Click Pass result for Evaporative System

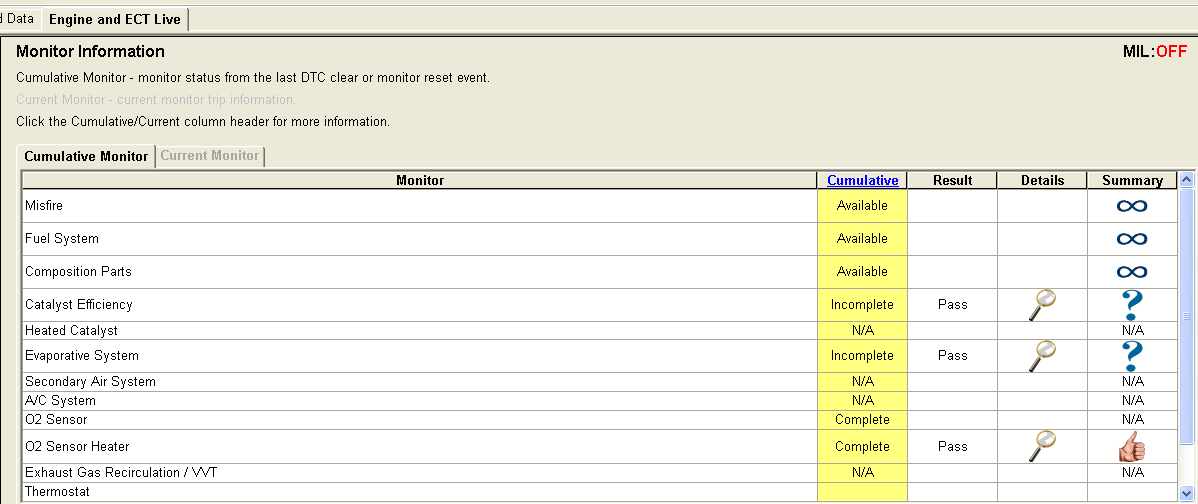[x=952, y=356]
